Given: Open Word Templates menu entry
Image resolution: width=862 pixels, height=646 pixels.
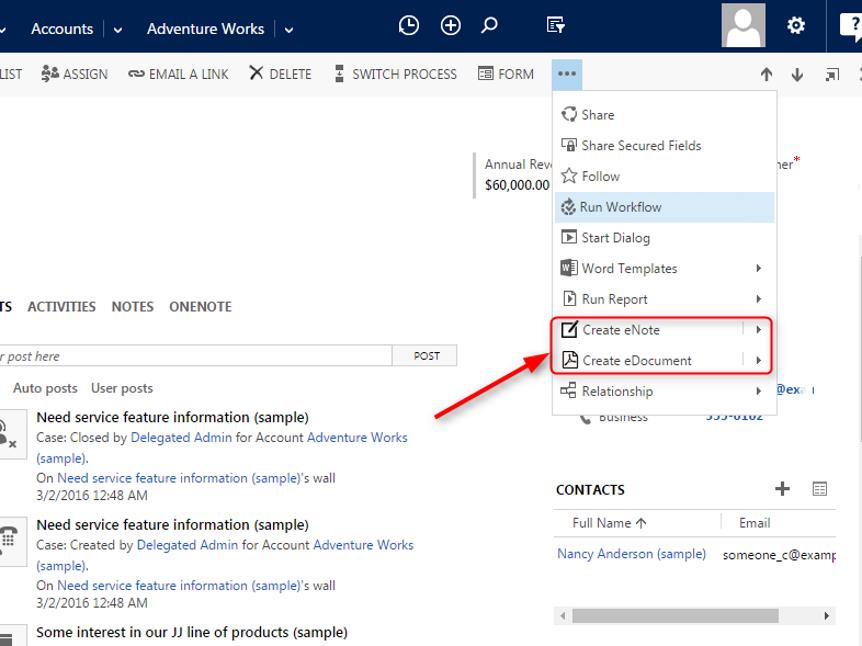Looking at the screenshot, I should tap(664, 269).
